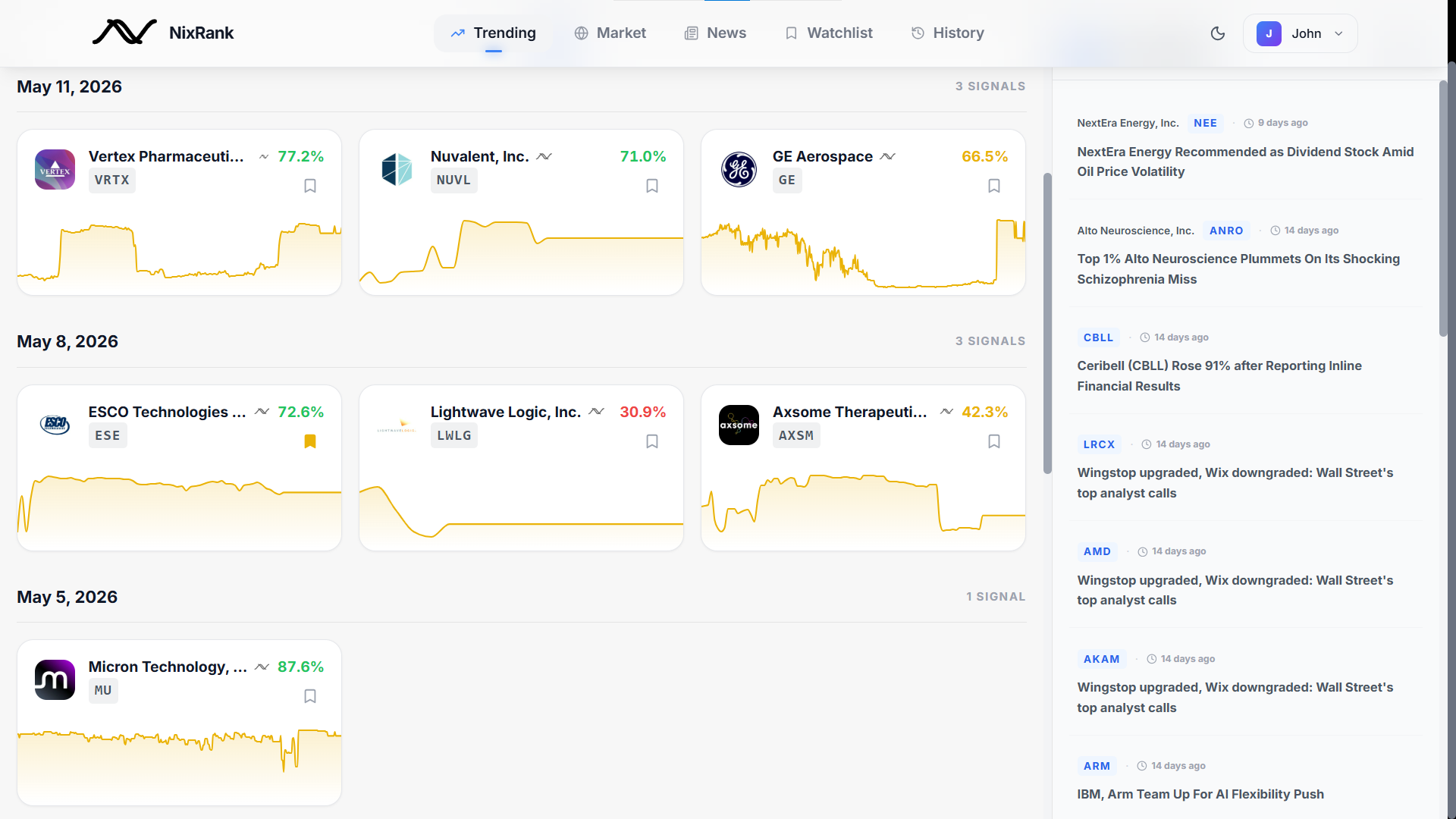Viewport: 1456px width, 819px height.
Task: Bookmark the Nuvalent NUVL card
Action: [652, 186]
